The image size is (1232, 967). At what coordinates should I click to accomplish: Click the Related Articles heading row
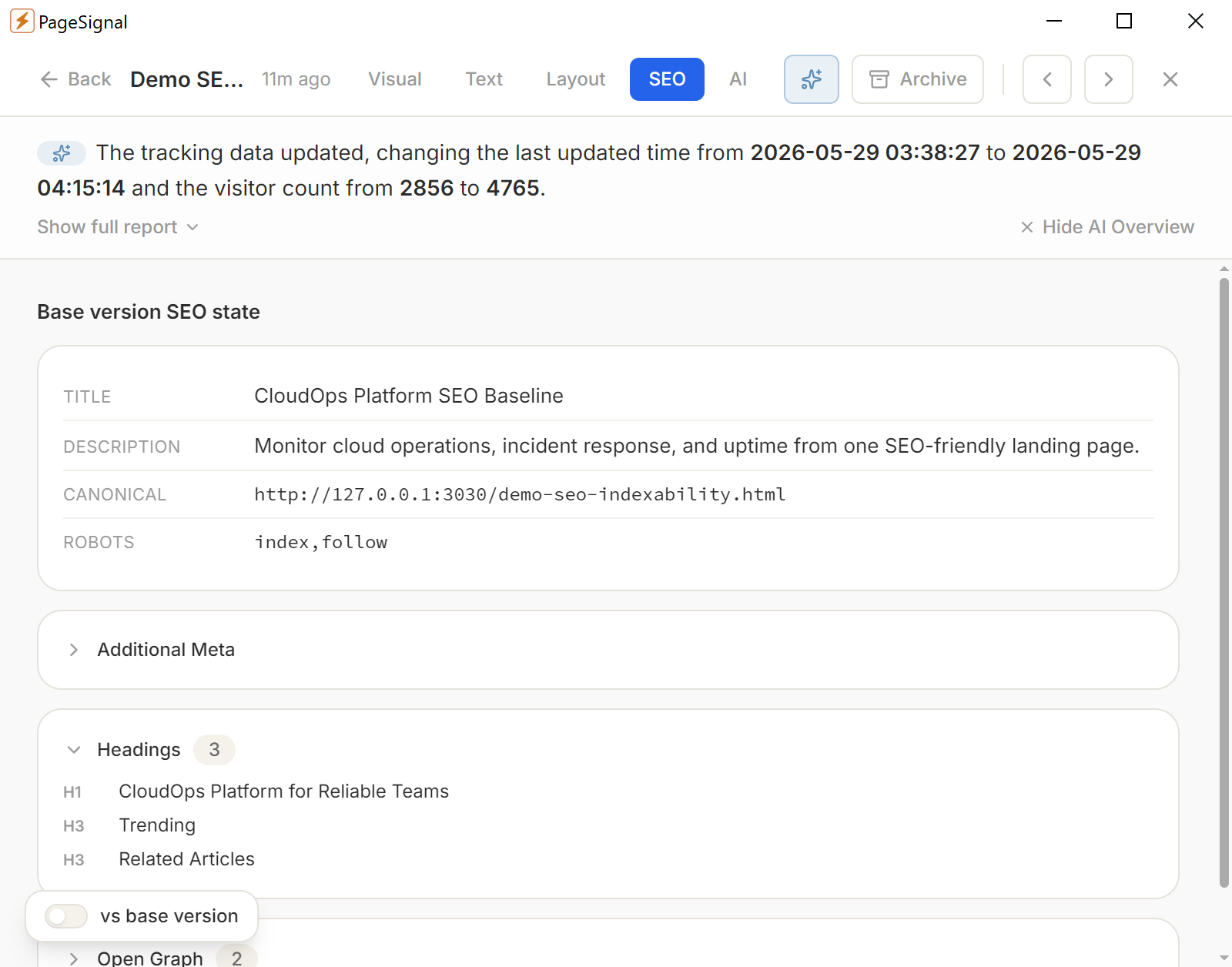click(186, 859)
